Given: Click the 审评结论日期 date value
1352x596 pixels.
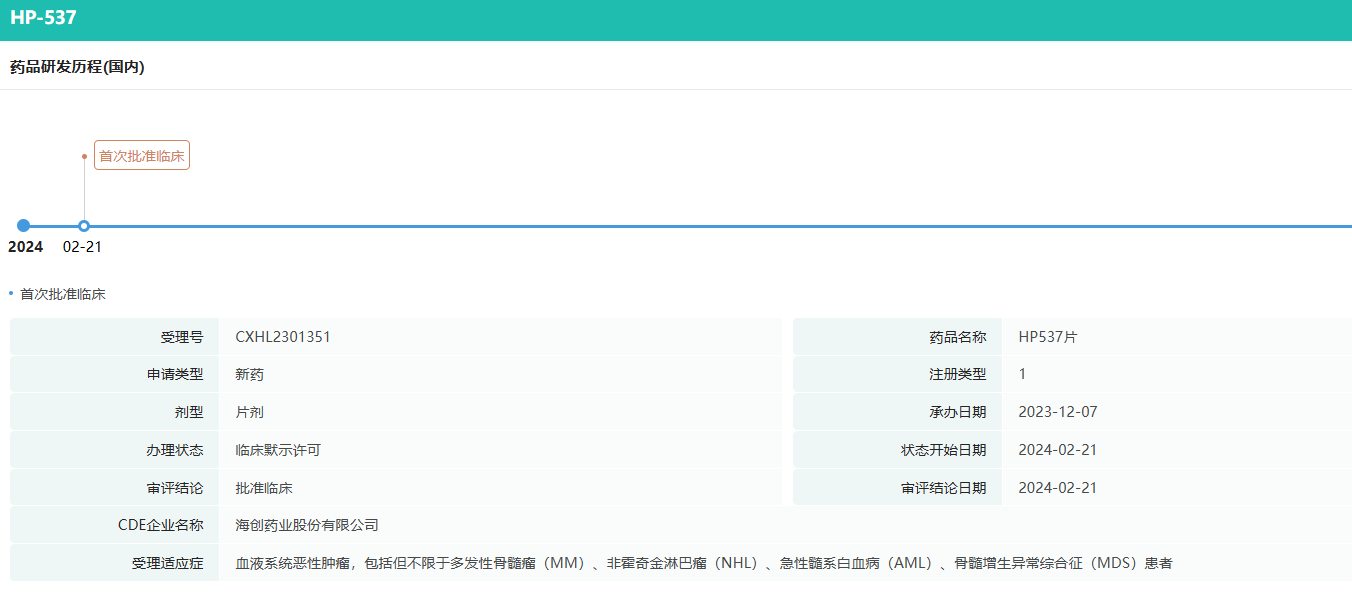Looking at the screenshot, I should [1057, 488].
